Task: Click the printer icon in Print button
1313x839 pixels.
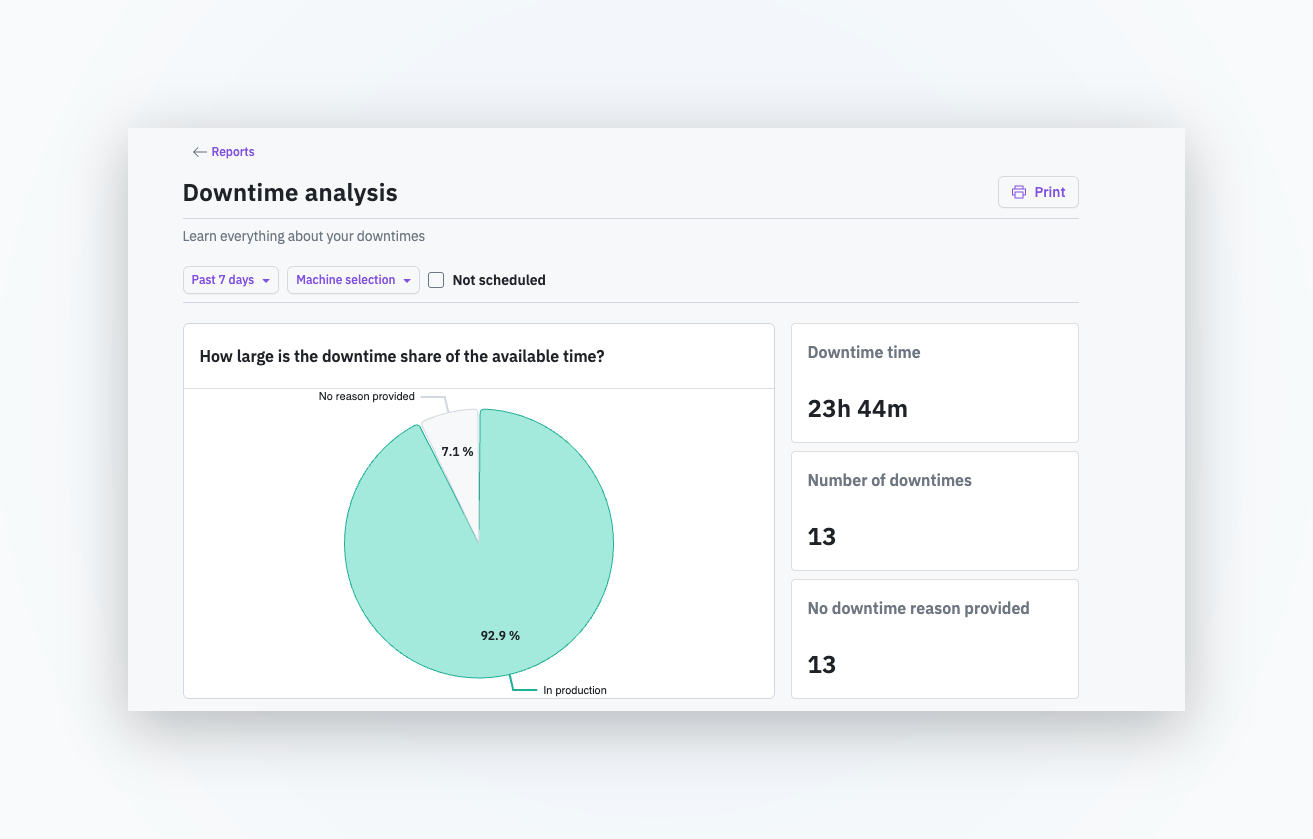Action: [x=1019, y=192]
